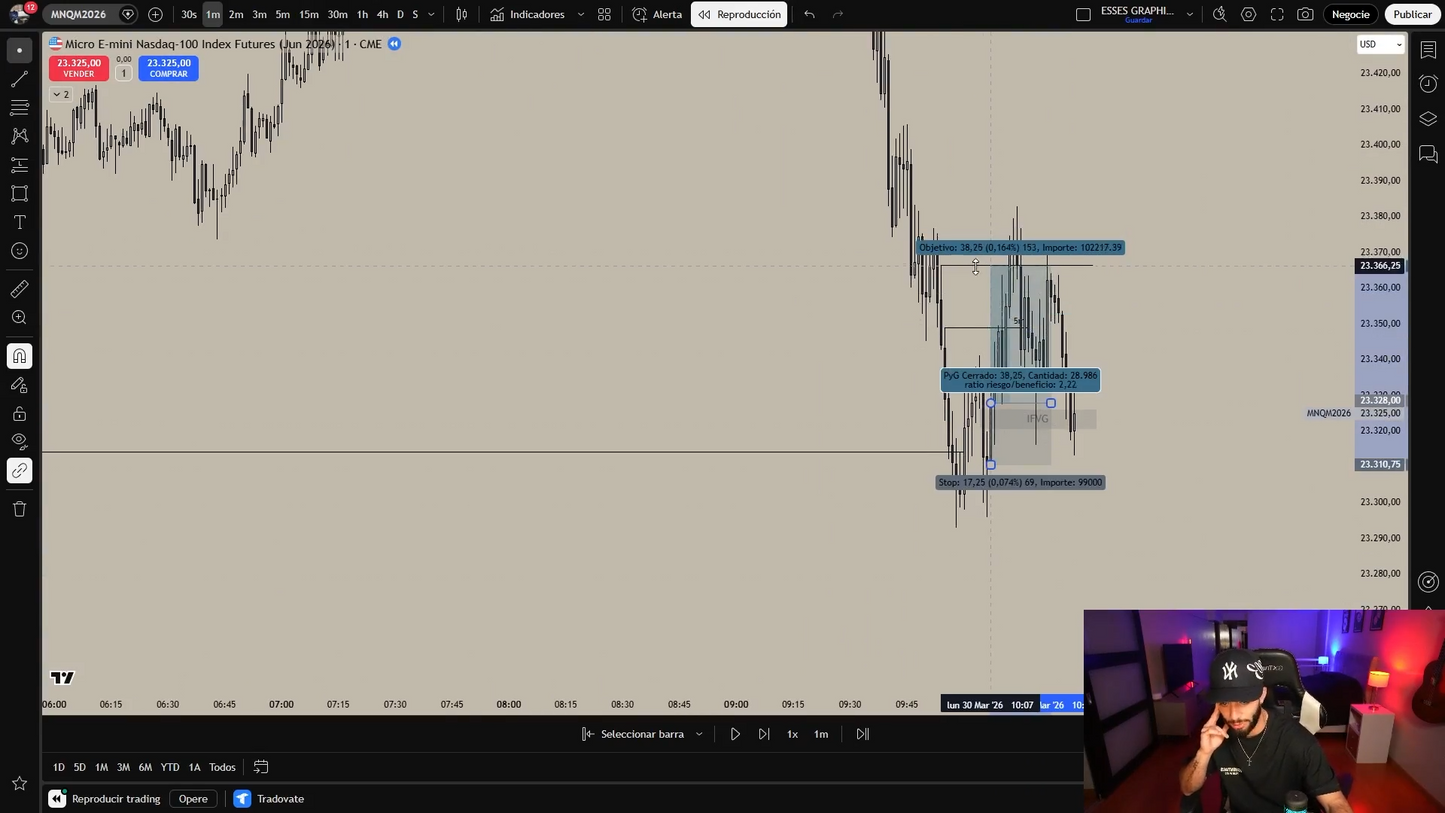Expand the time interval dropdown chevron

tap(431, 14)
